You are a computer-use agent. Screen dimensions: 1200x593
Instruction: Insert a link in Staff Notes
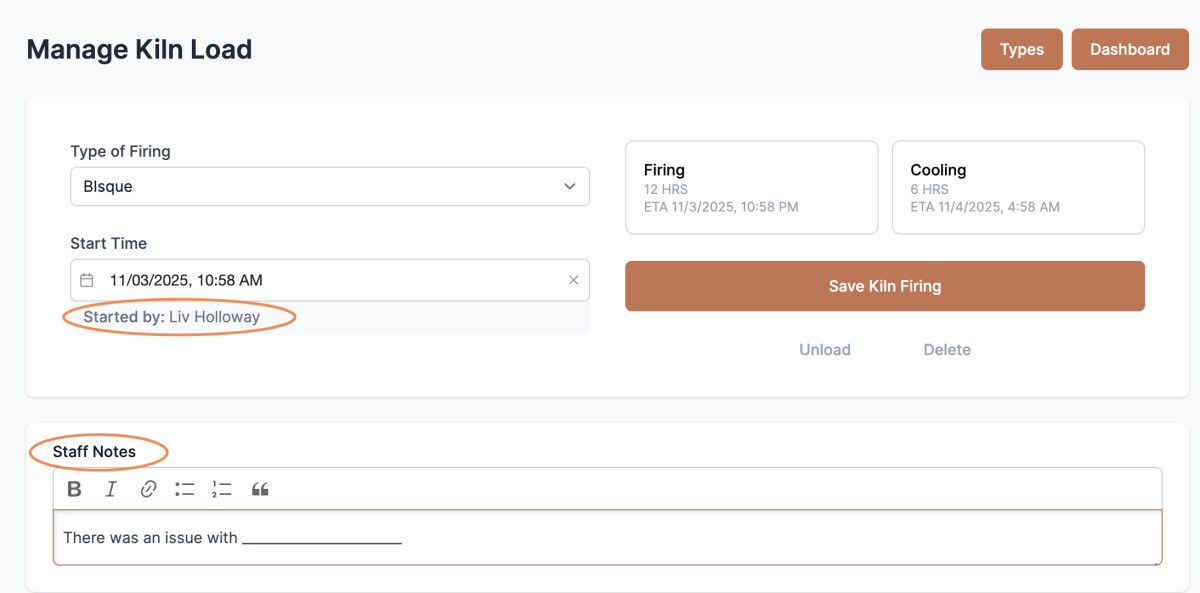tap(148, 489)
